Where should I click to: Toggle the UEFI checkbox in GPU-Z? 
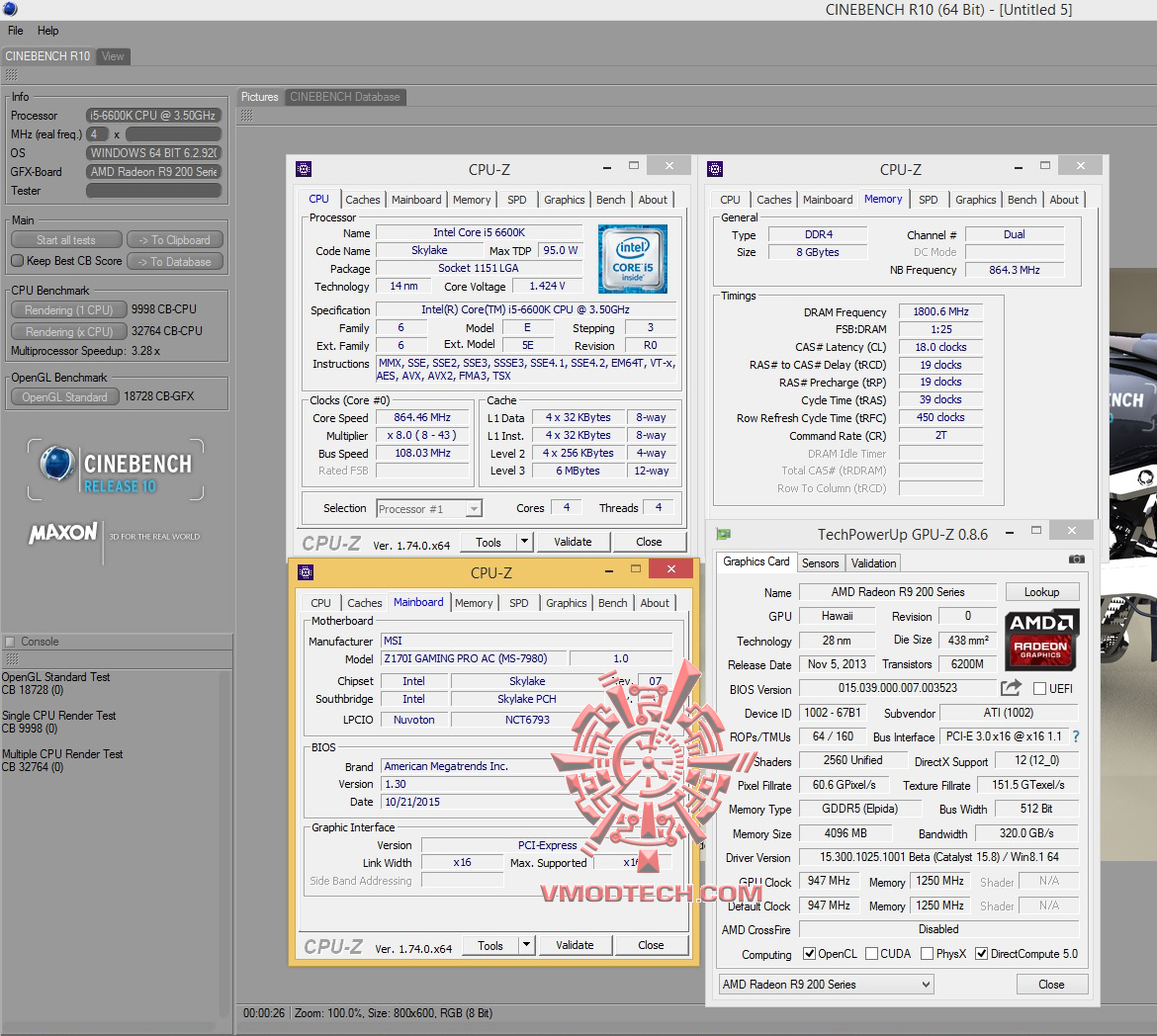coord(1039,689)
